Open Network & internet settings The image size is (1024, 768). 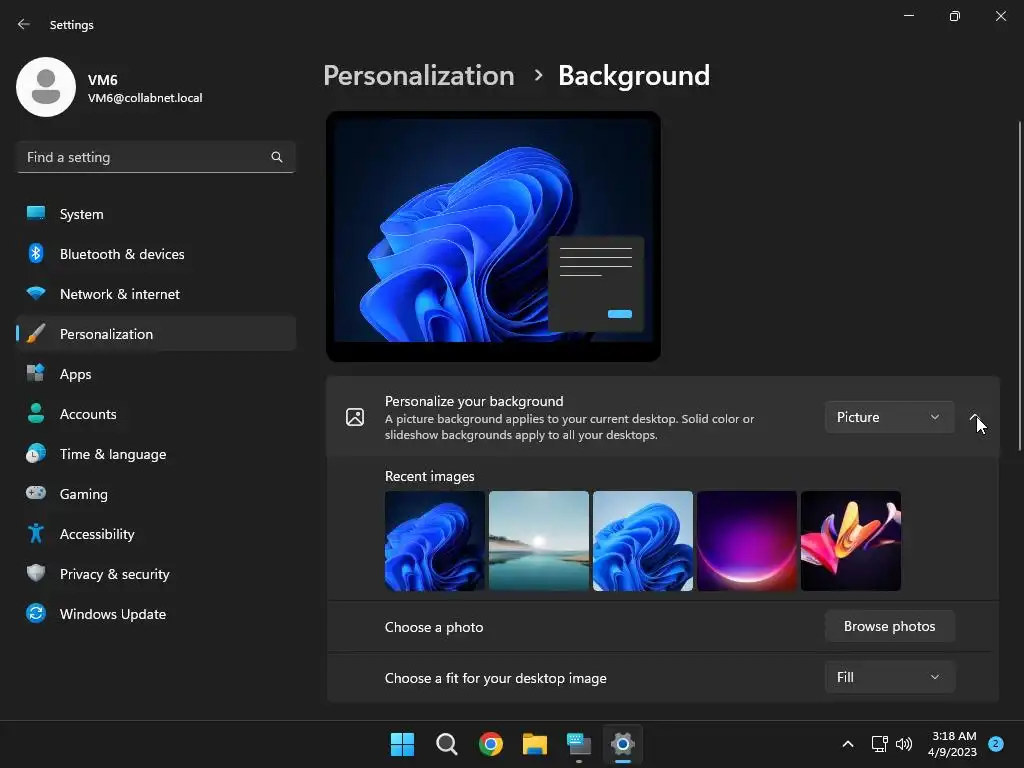(156, 294)
